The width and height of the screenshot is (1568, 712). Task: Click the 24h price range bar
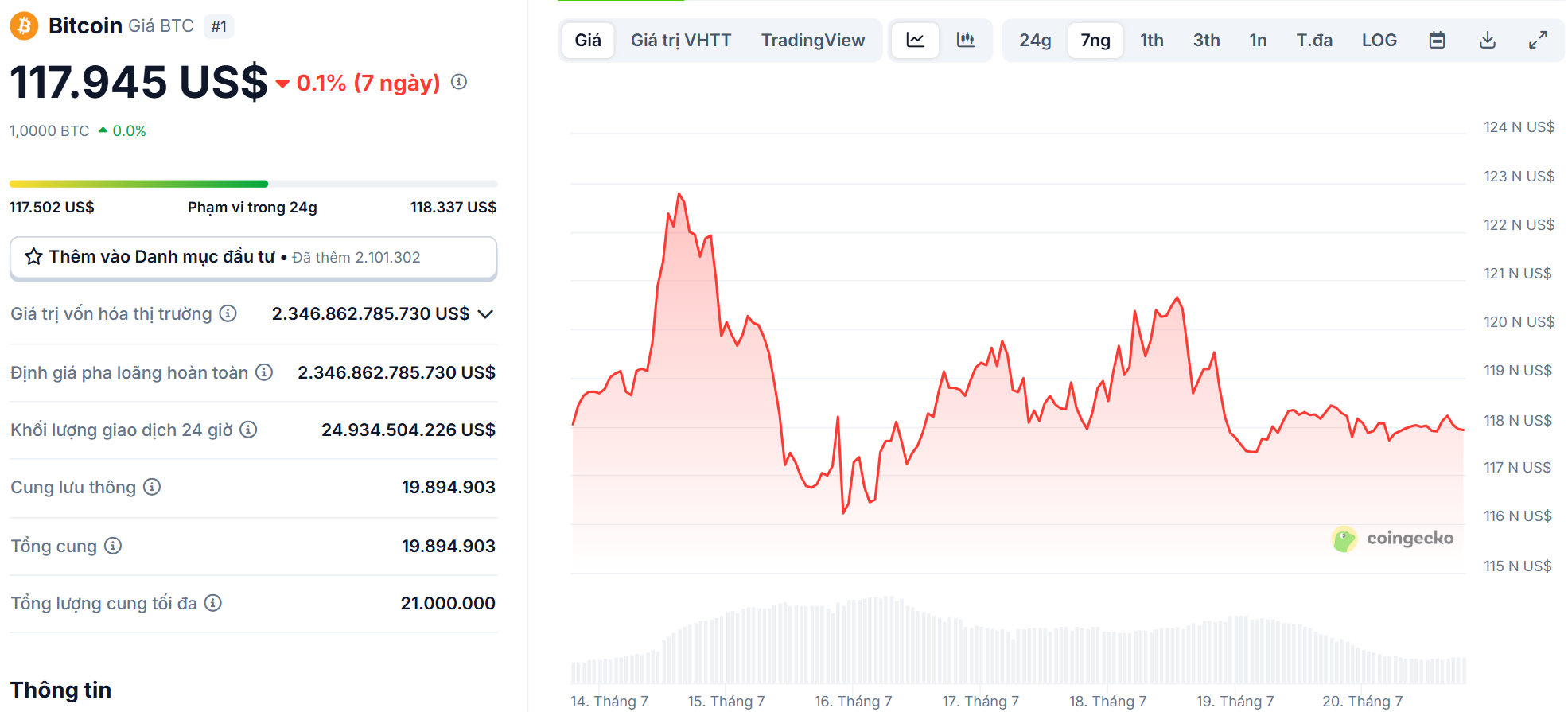[253, 184]
